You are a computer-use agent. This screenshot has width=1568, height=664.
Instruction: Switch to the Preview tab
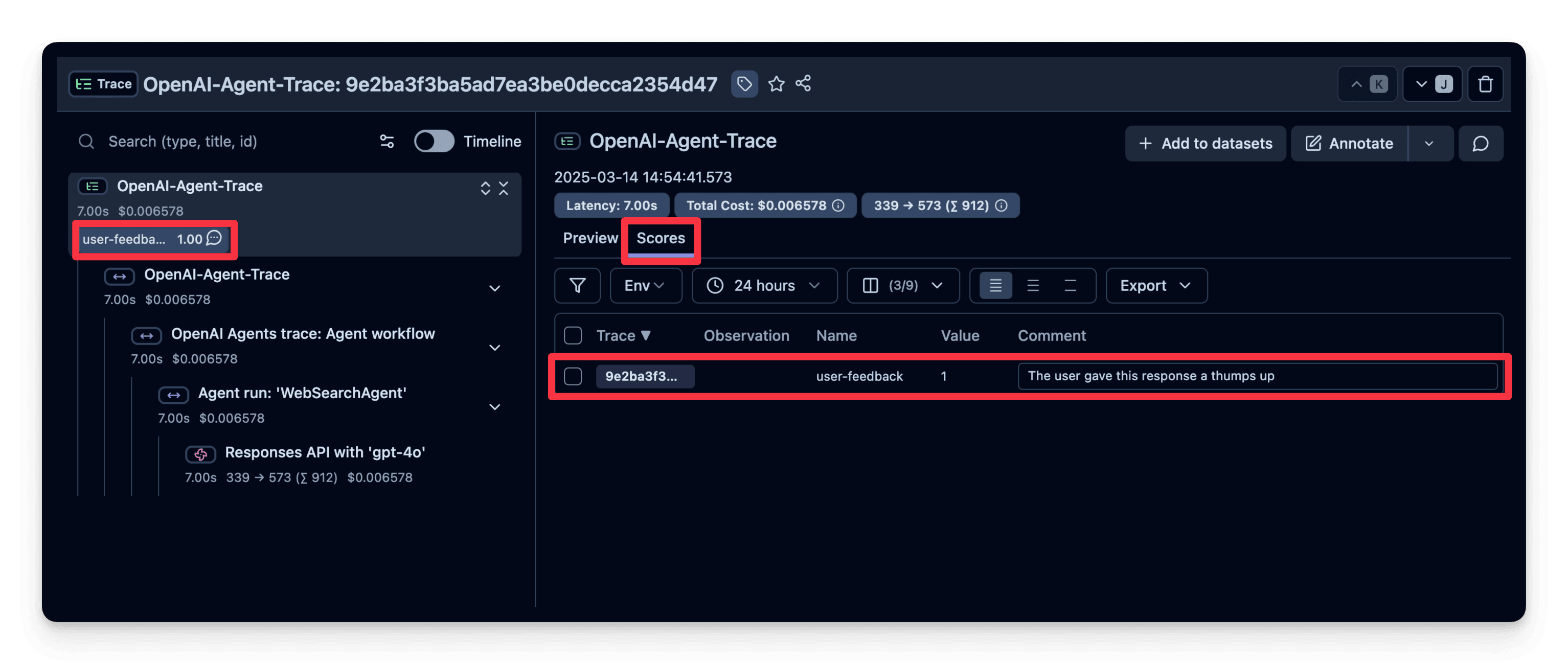pos(590,239)
